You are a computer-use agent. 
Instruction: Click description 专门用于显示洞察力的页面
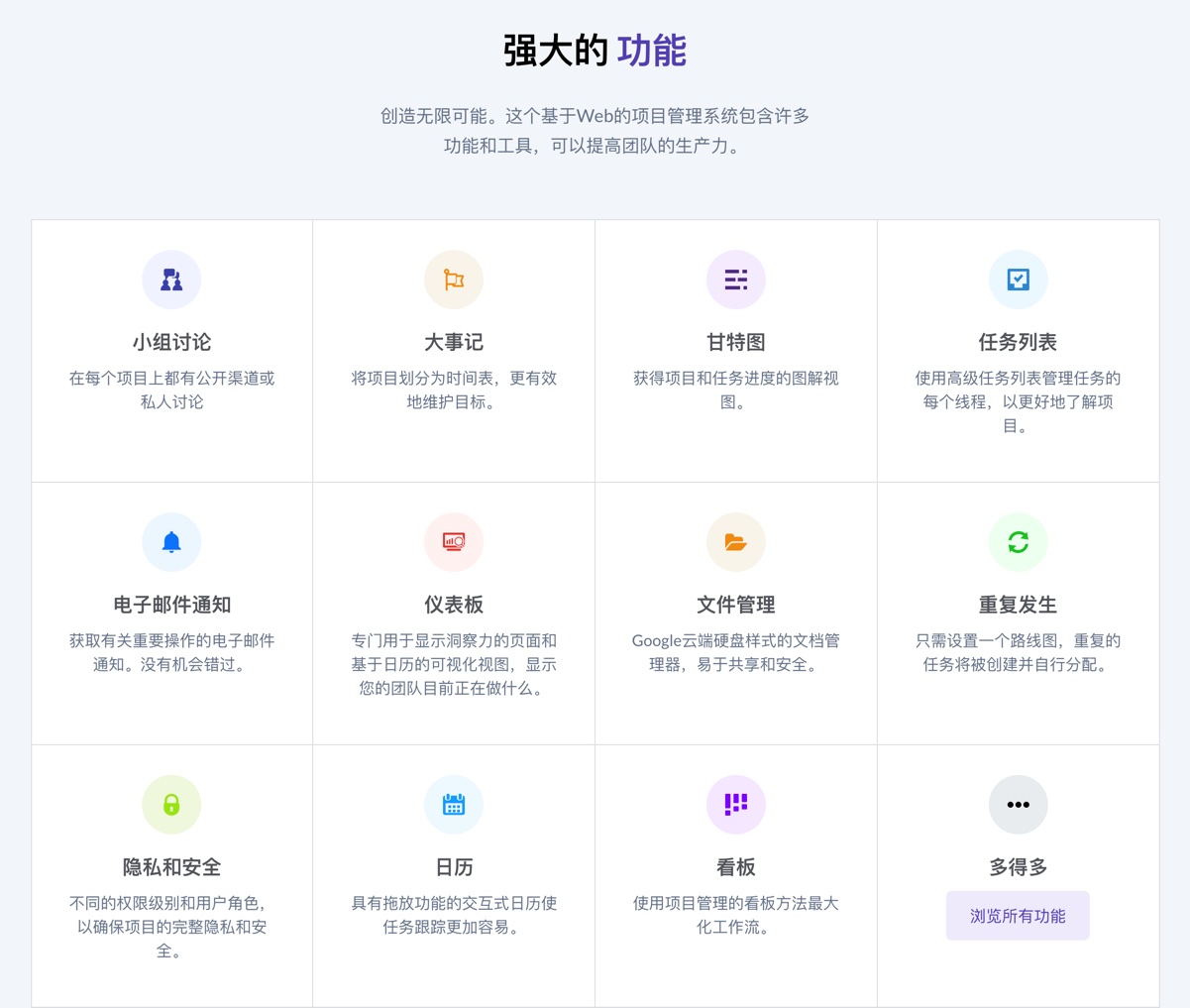(454, 664)
